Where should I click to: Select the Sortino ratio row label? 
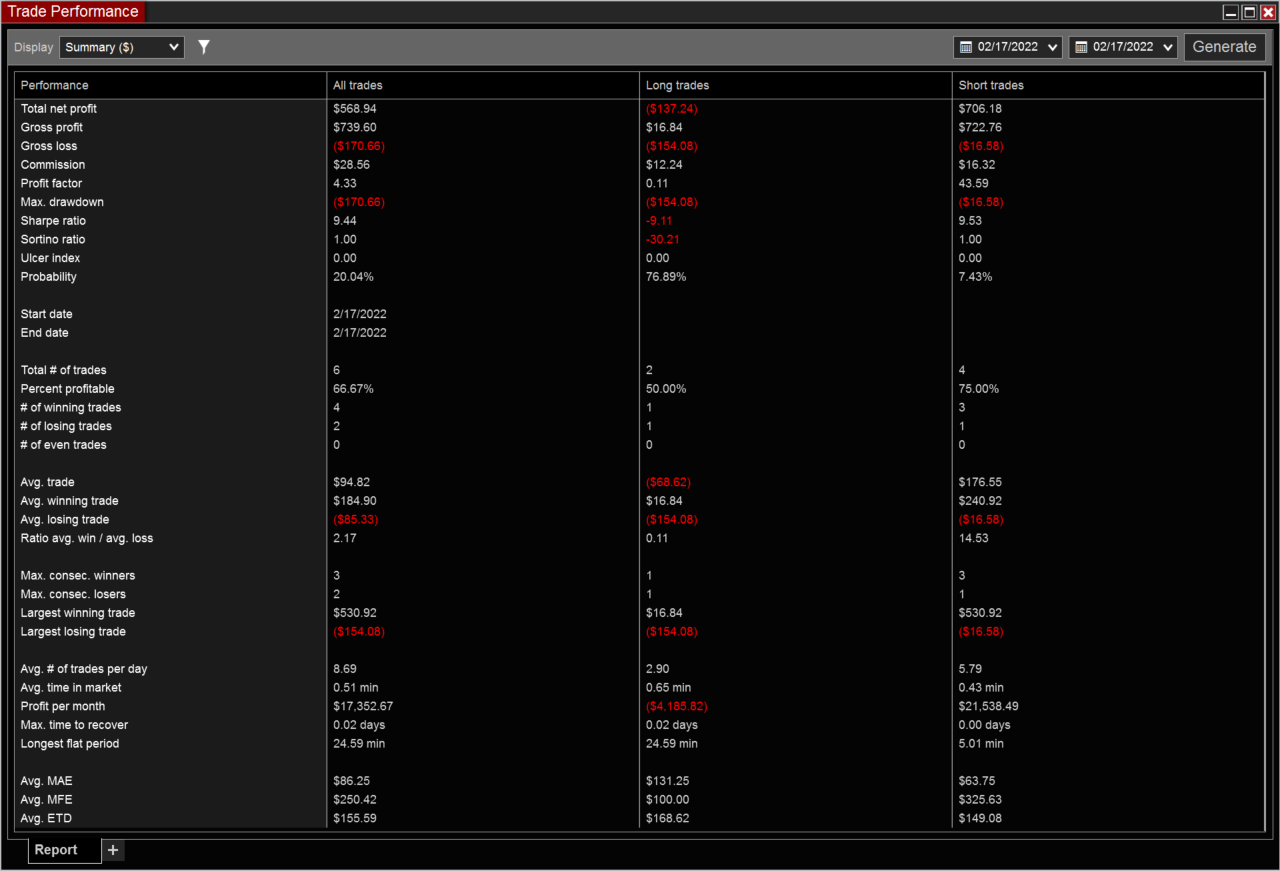(x=53, y=239)
